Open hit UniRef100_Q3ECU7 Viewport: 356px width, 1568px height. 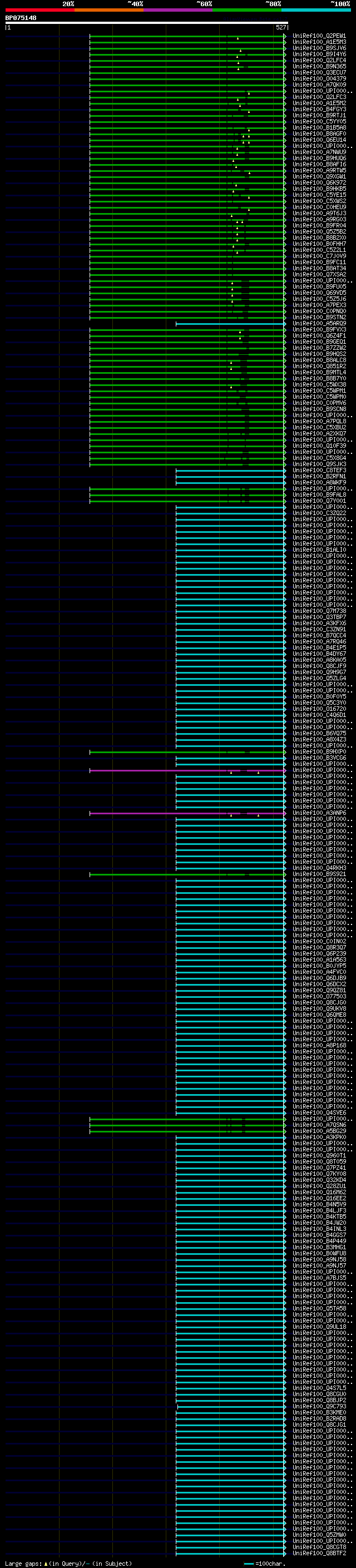click(x=319, y=73)
